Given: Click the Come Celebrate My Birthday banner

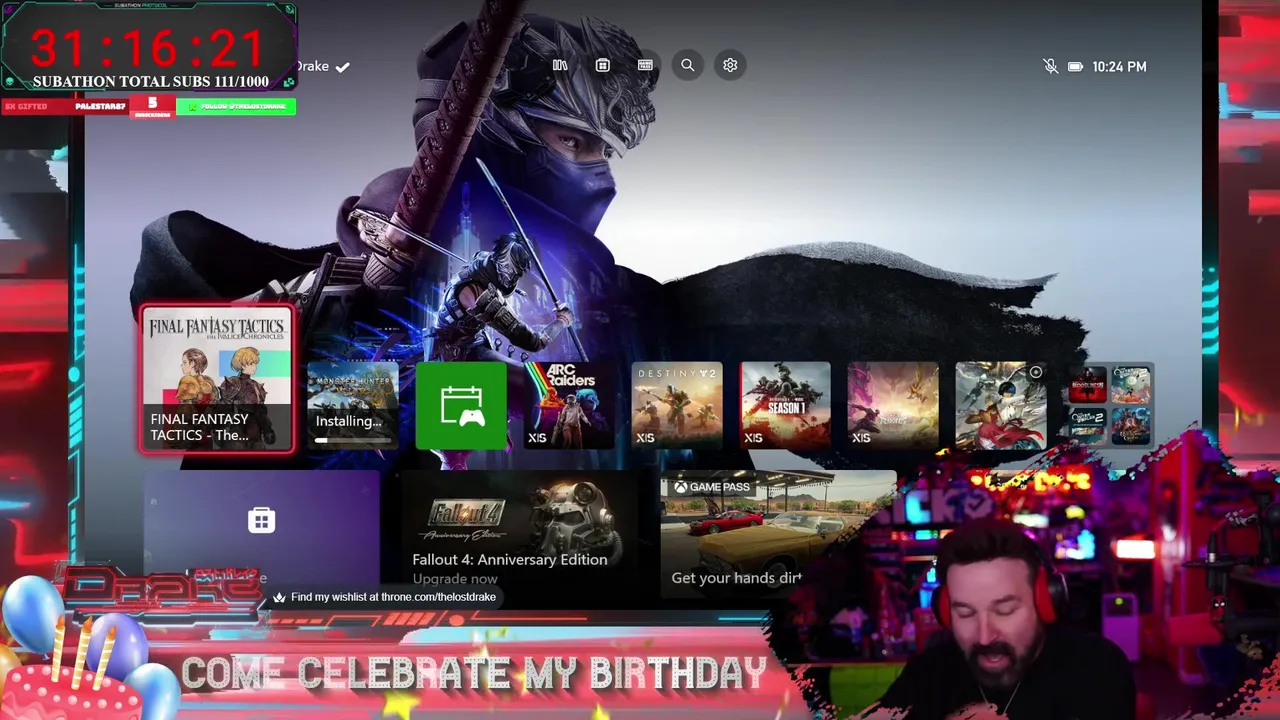Looking at the screenshot, I should coord(474,674).
